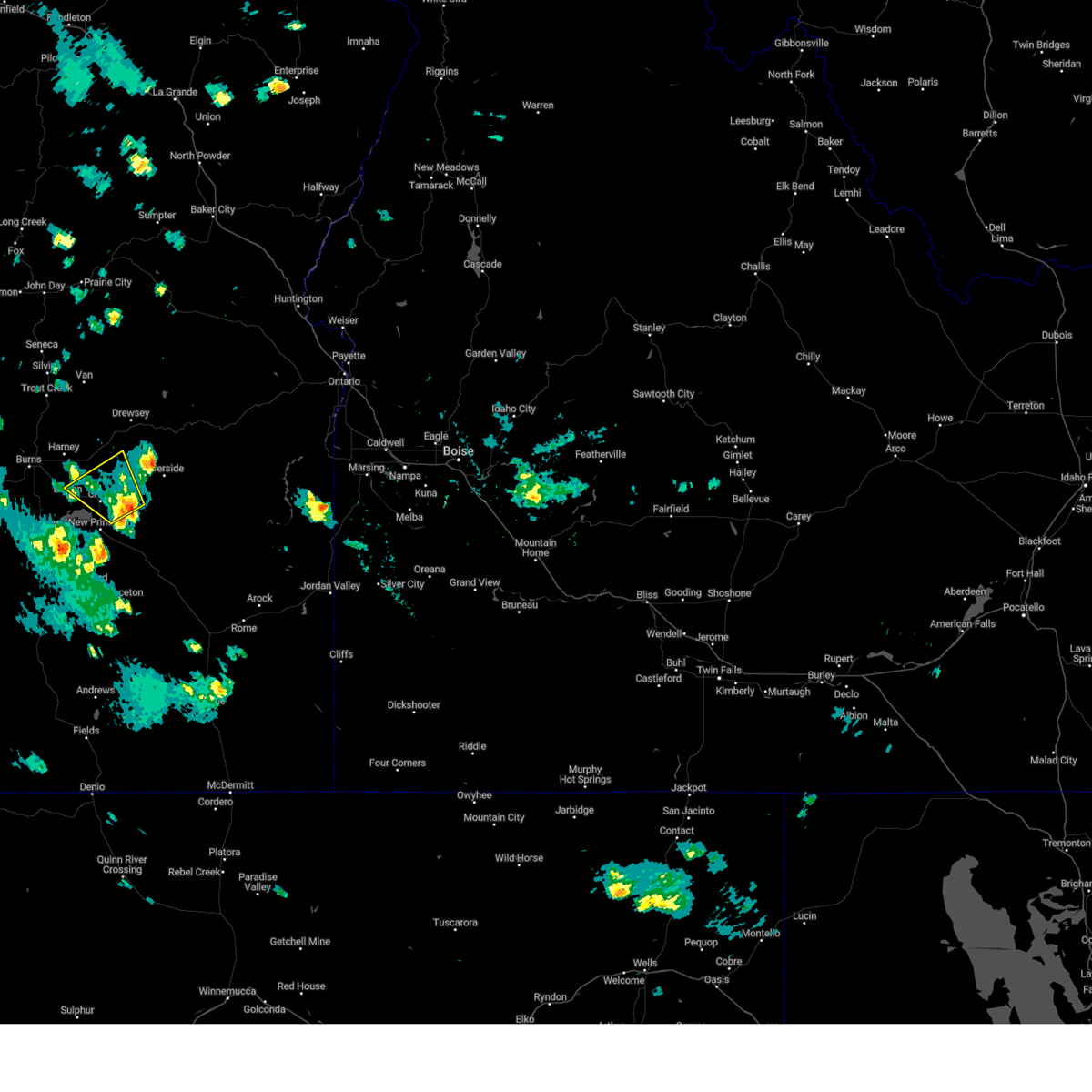Image resolution: width=1092 pixels, height=1092 pixels.
Task: Click the McCall label
Action: point(471,181)
